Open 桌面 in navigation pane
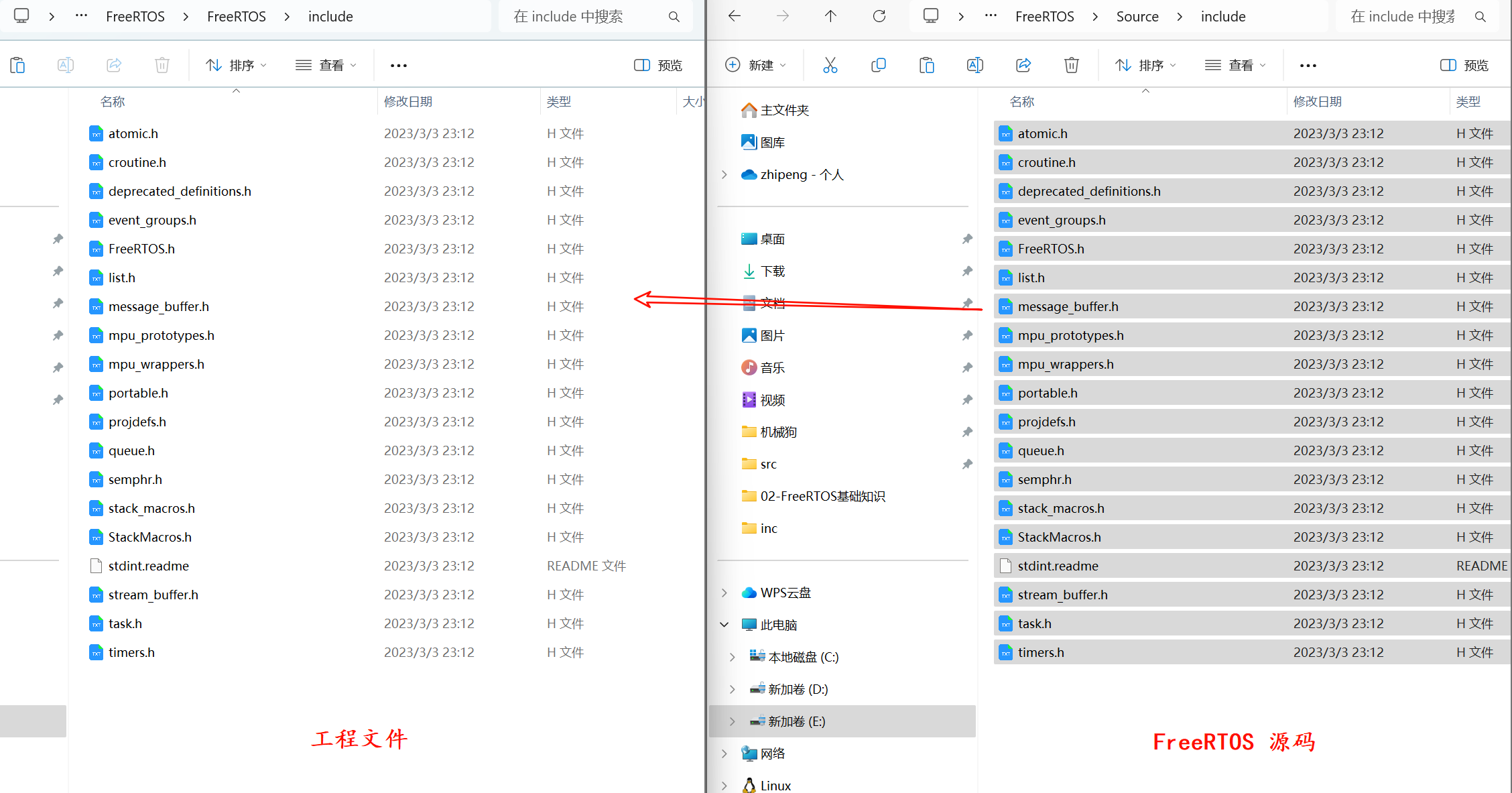Image resolution: width=1512 pixels, height=793 pixels. point(763,239)
